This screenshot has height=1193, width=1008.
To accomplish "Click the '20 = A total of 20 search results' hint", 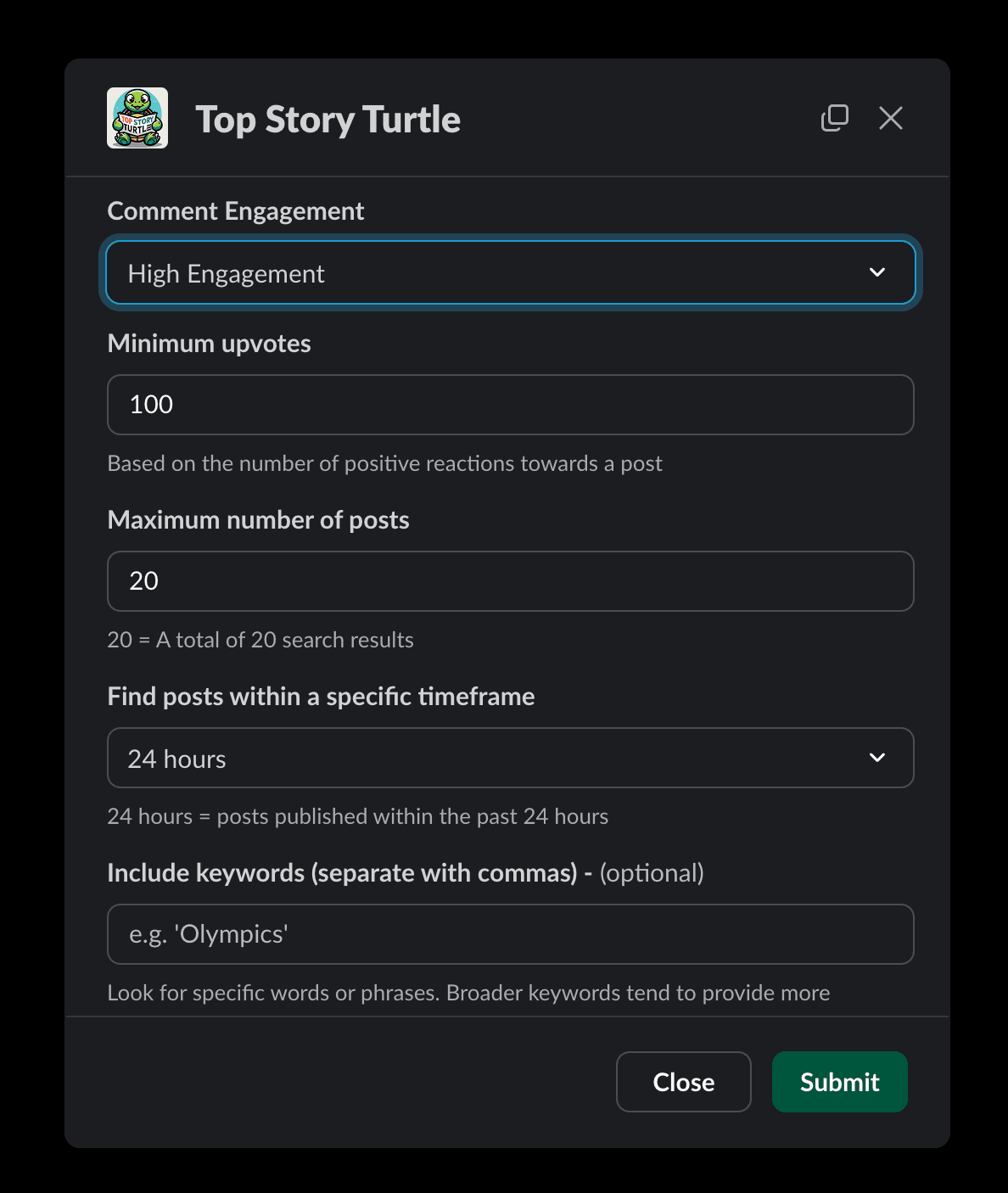I will pyautogui.click(x=260, y=640).
